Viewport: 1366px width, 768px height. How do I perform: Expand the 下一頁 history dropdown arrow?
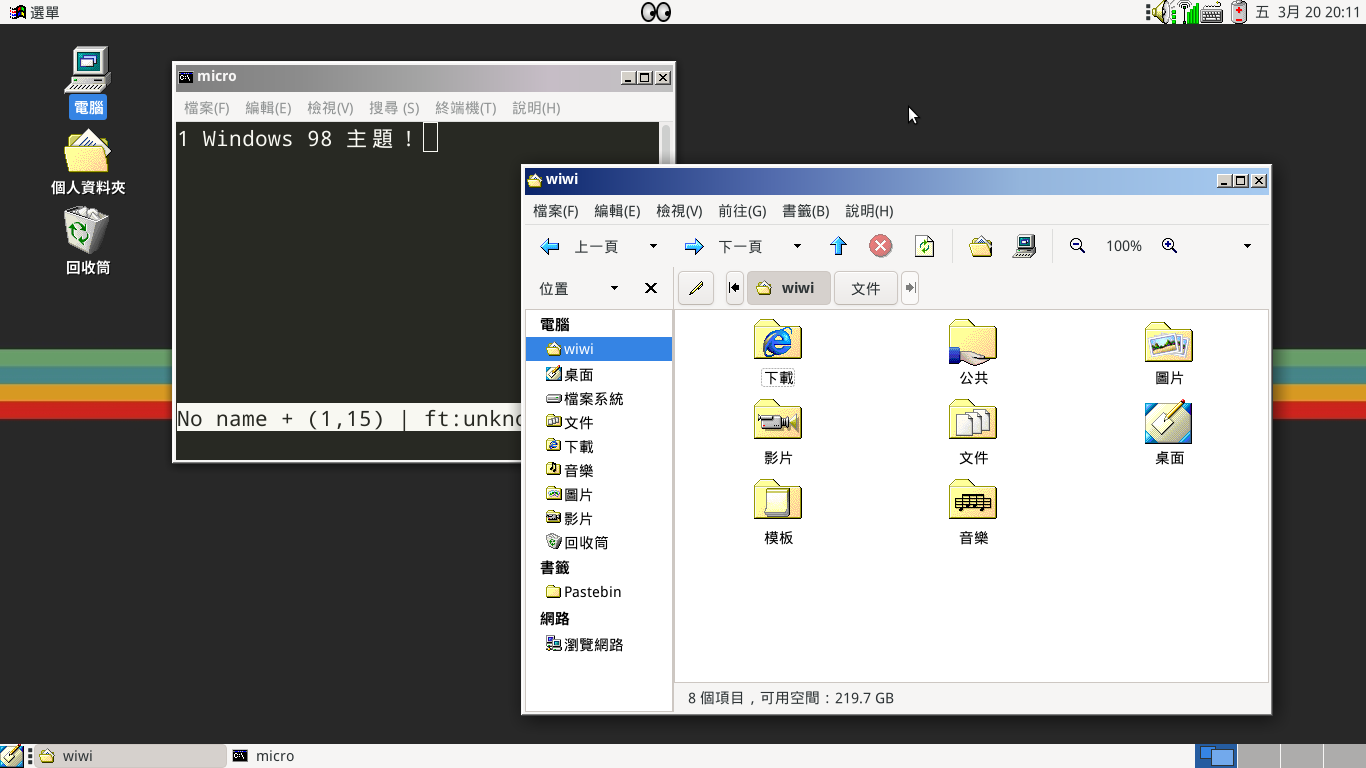click(797, 246)
